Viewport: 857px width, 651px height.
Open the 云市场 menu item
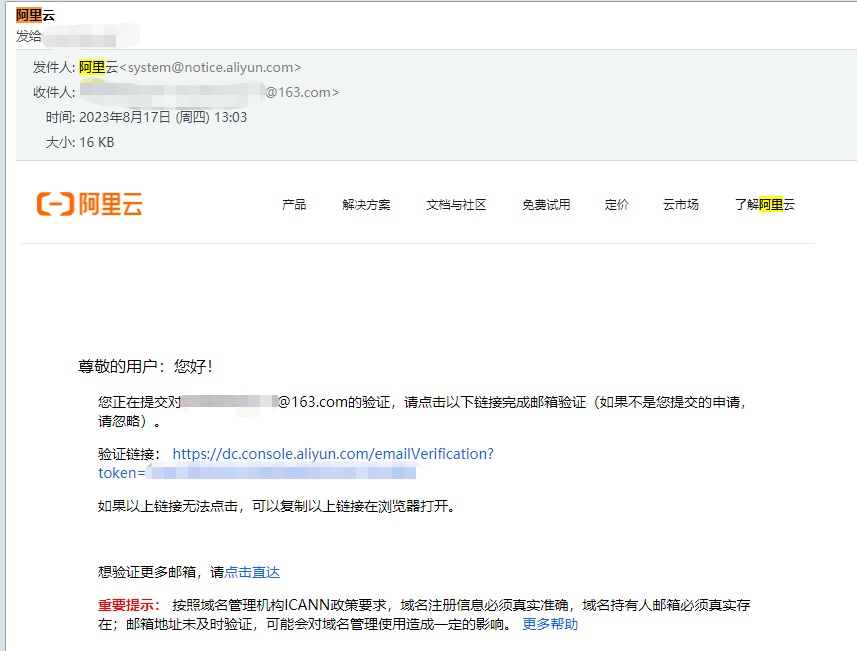681,204
